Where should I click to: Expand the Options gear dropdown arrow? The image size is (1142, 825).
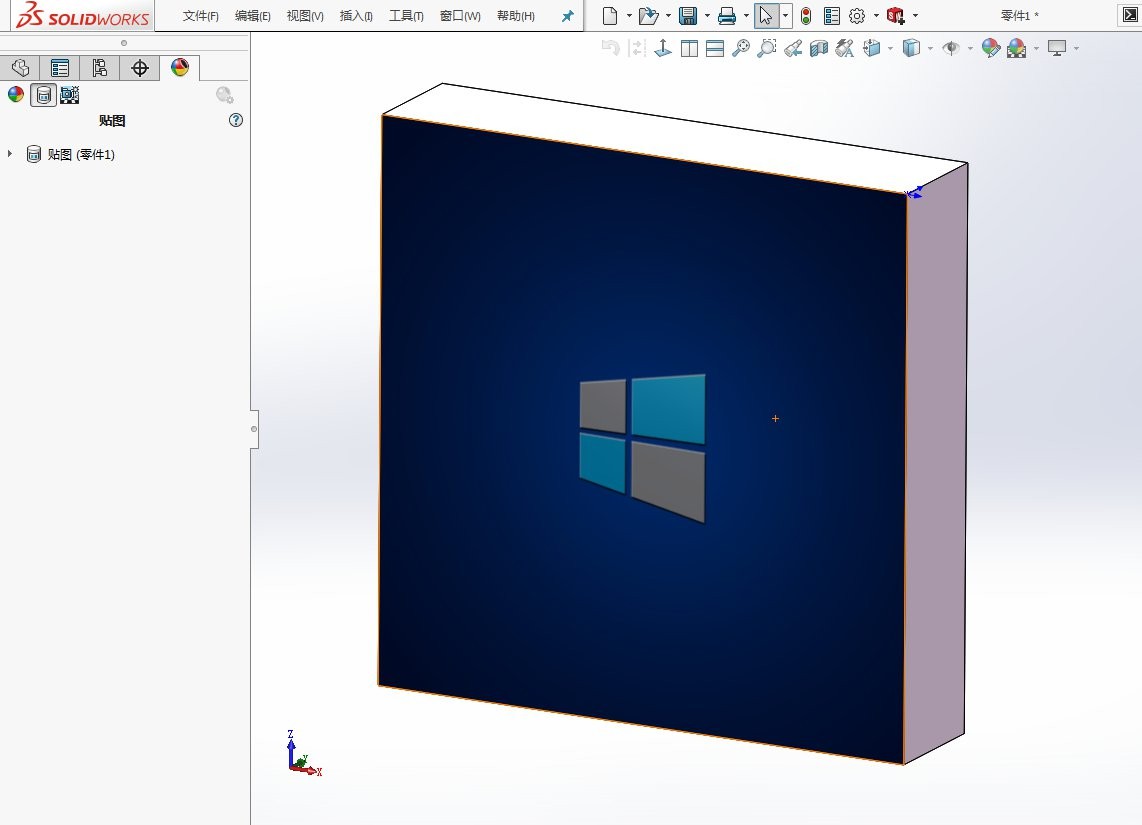tap(876, 15)
